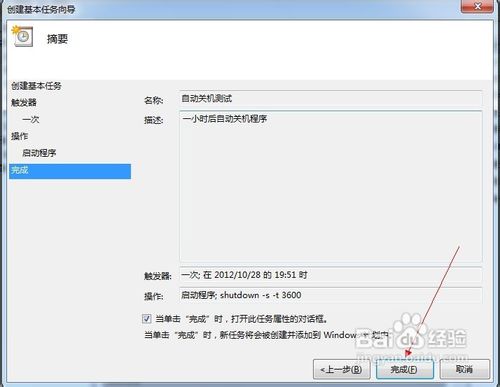Viewport: 500px width, 387px height.
Task: Click the 创建基本任务向导 window title text
Action: (x=41, y=9)
